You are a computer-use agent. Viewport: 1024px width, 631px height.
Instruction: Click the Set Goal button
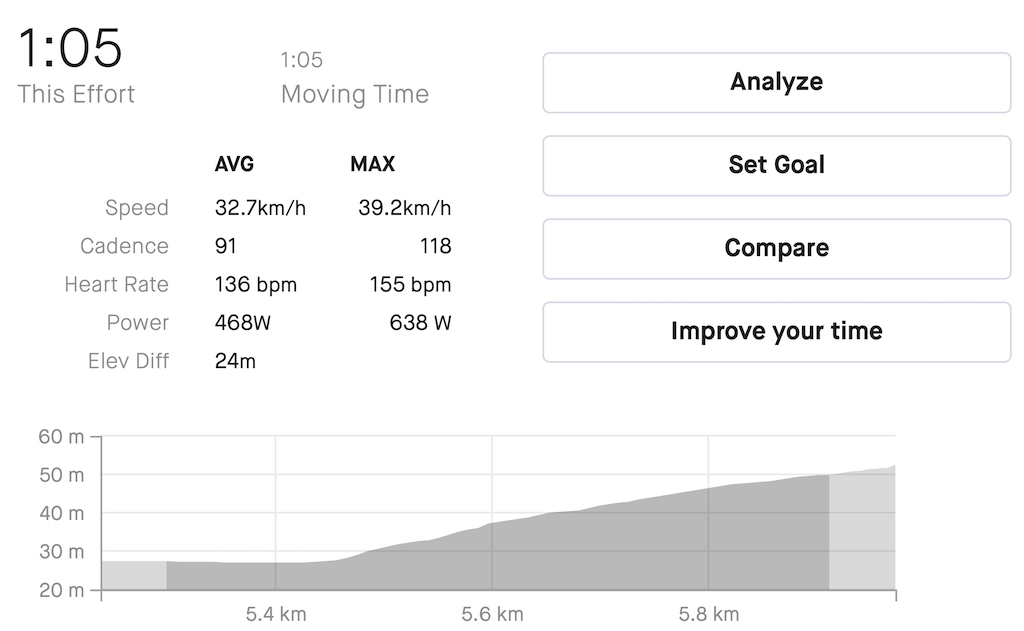(776, 166)
